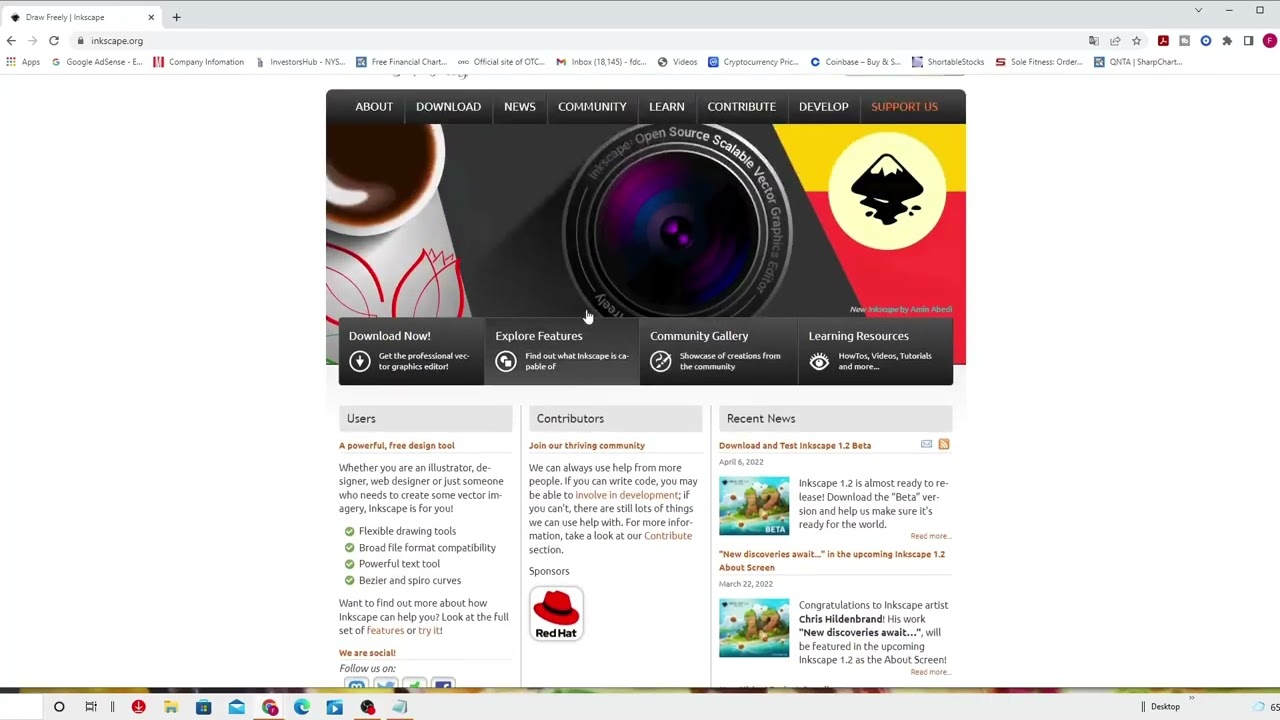
Task: Click the Explore Features heading
Action: 539,336
